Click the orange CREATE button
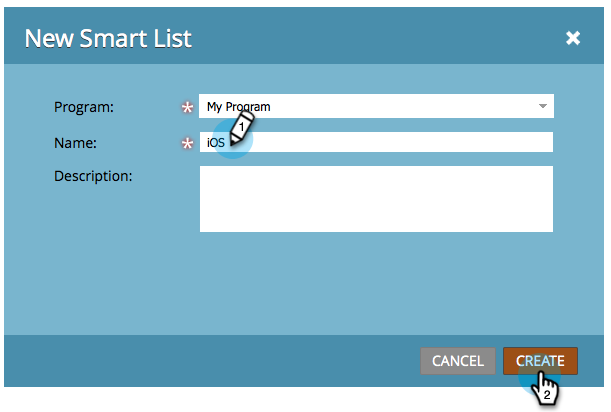Screen dimensions: 611x412 pyautogui.click(x=540, y=361)
